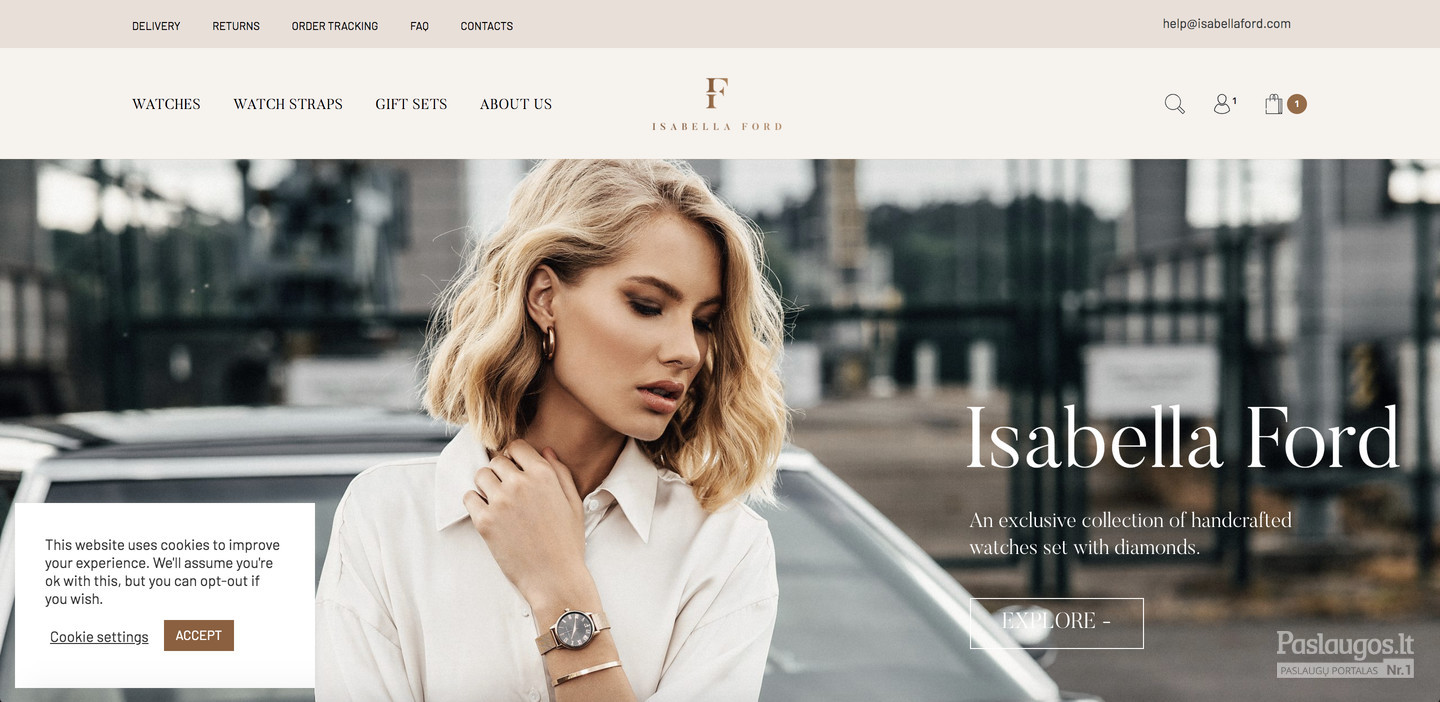Click the help@isabellaford.com email link

click(x=1226, y=24)
